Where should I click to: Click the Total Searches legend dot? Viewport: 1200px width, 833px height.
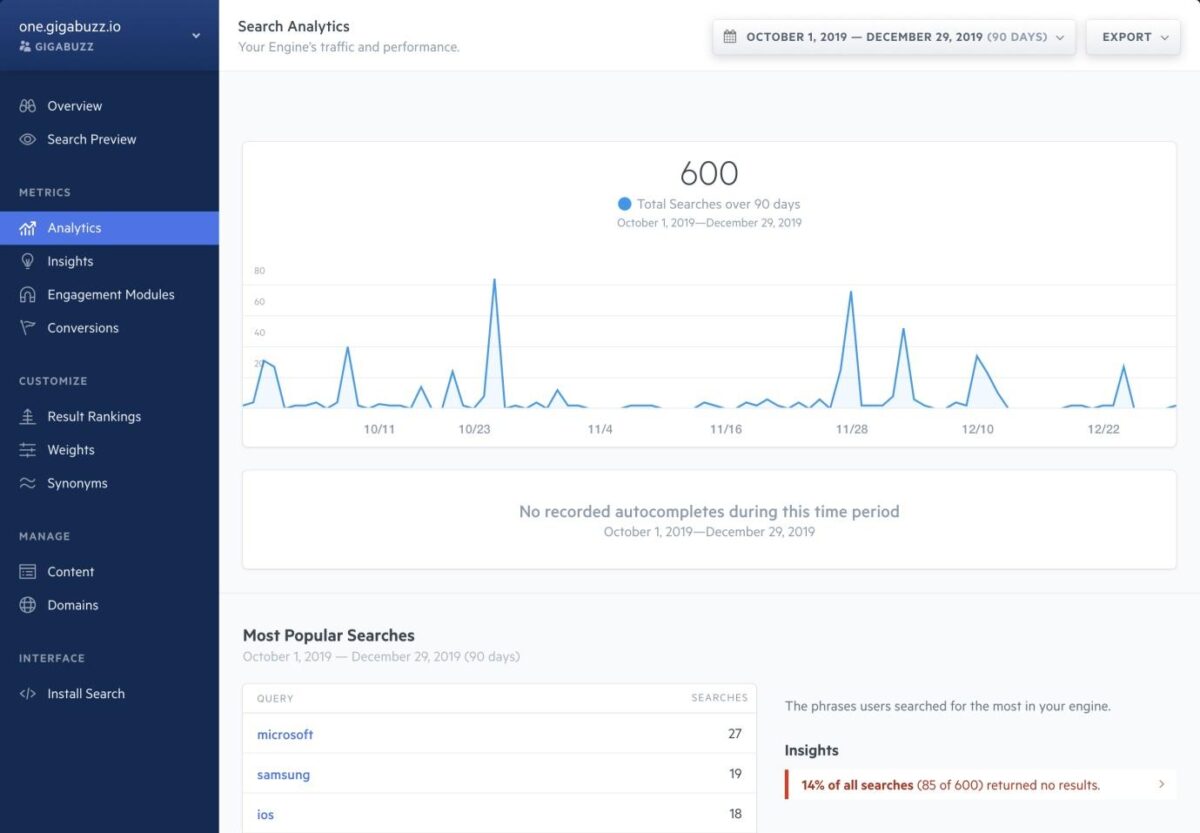click(x=625, y=203)
